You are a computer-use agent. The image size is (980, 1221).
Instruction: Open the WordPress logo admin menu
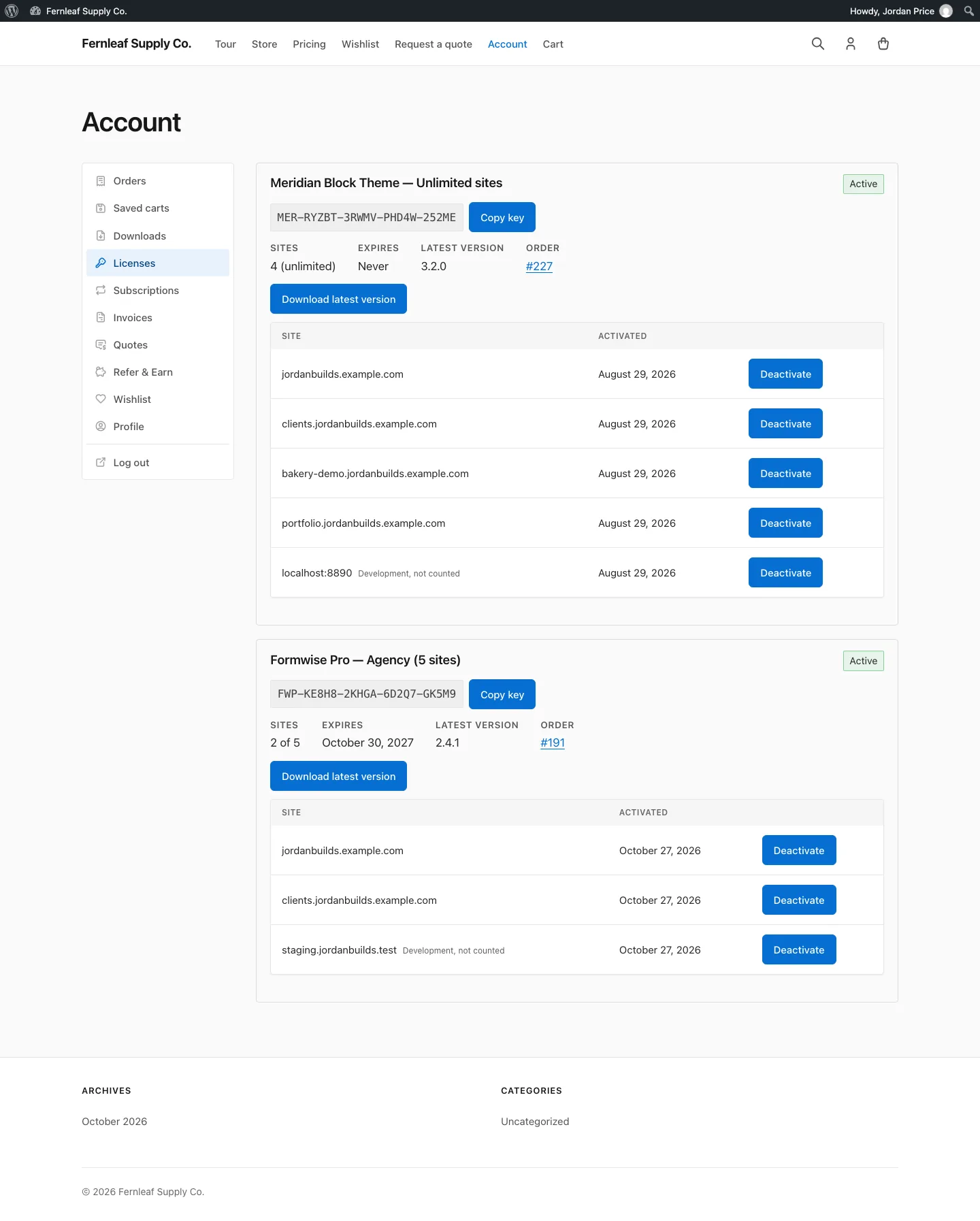click(x=12, y=11)
